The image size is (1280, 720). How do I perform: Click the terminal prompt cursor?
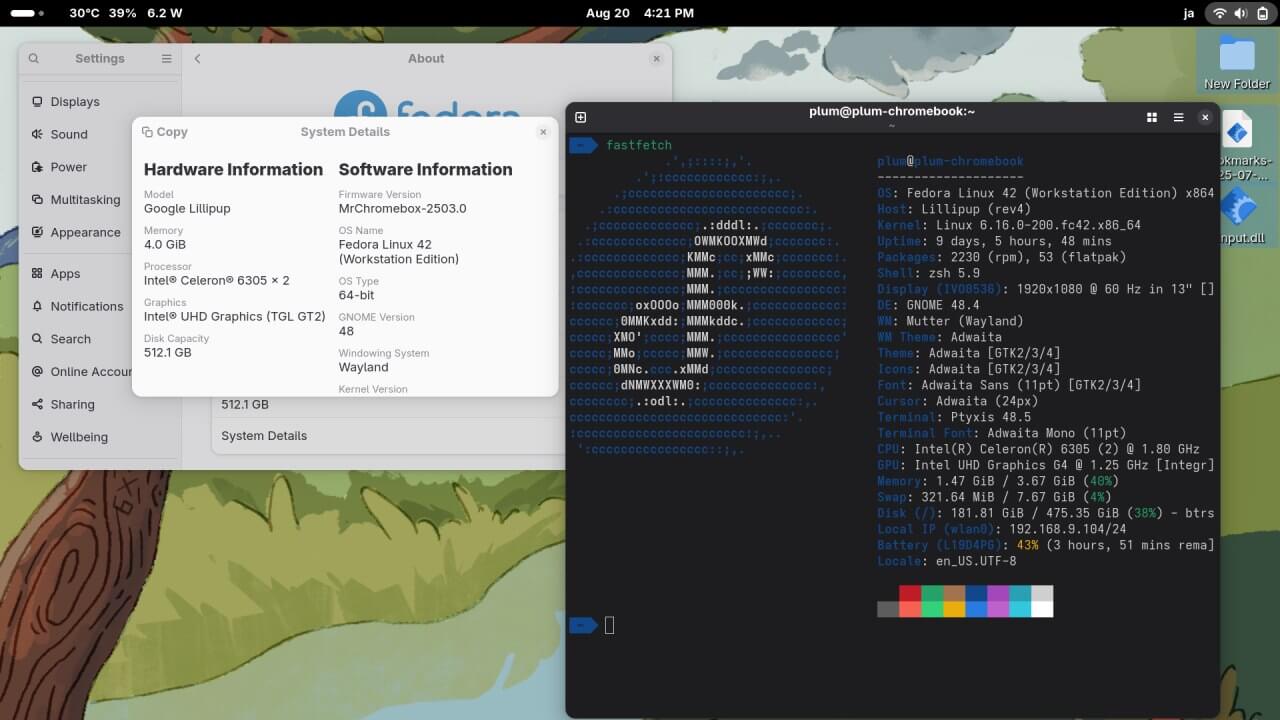point(609,625)
